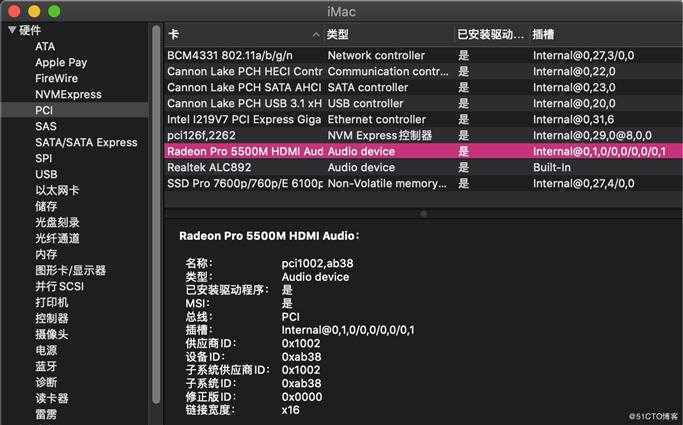Sort by the 已安装驱动 column header
This screenshot has height=425, width=683.
(x=490, y=34)
